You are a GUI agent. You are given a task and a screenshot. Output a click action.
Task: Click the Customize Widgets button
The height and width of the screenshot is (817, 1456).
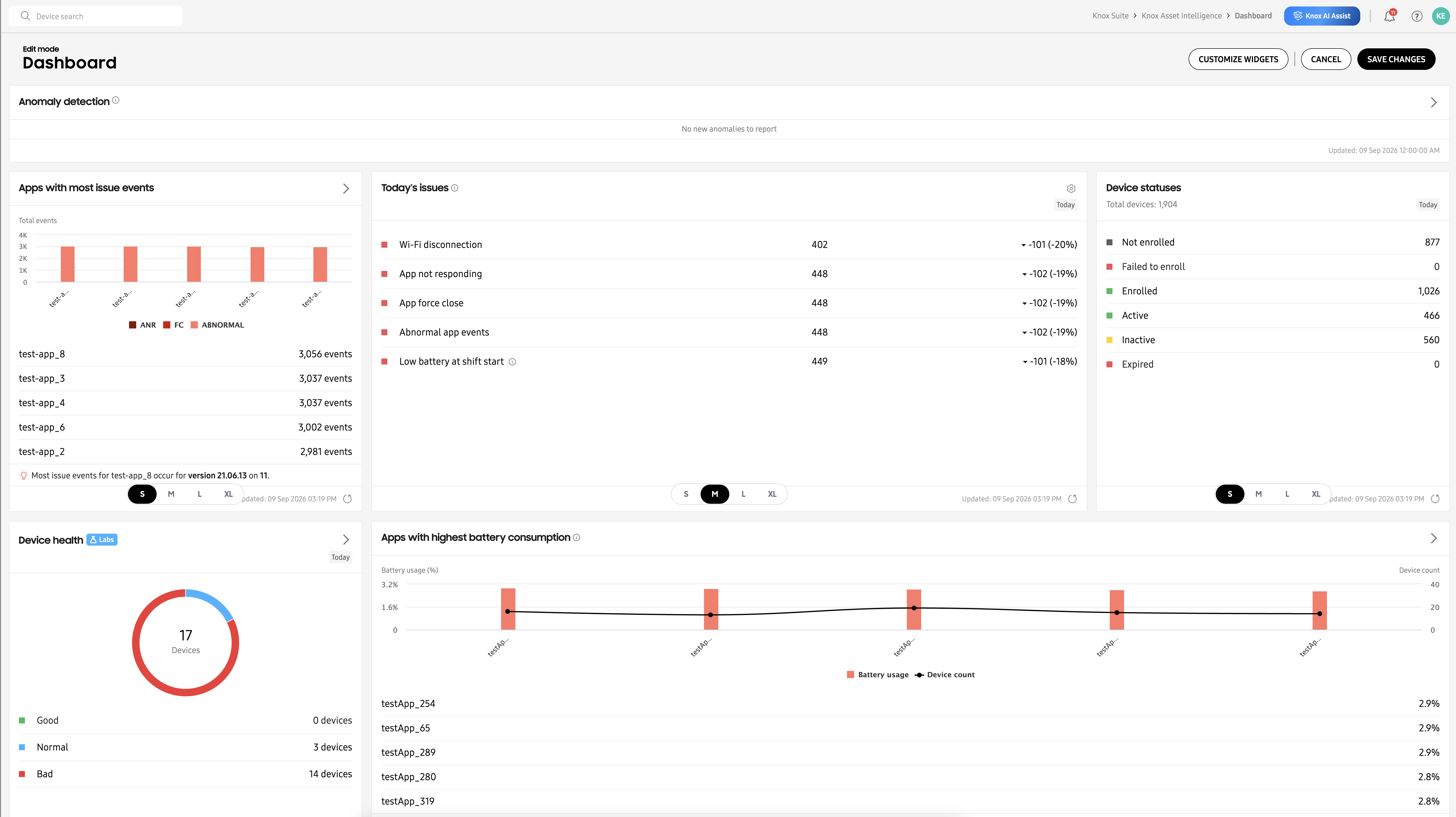click(1238, 59)
